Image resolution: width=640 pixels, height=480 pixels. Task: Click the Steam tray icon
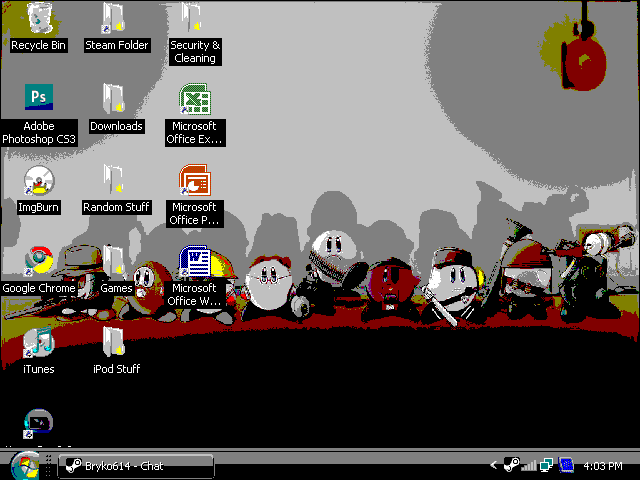click(x=511, y=466)
